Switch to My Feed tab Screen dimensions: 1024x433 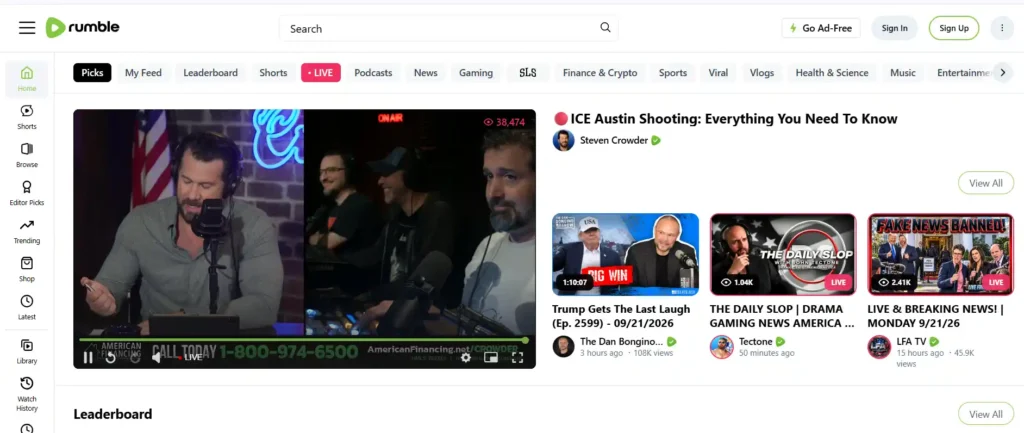[143, 72]
